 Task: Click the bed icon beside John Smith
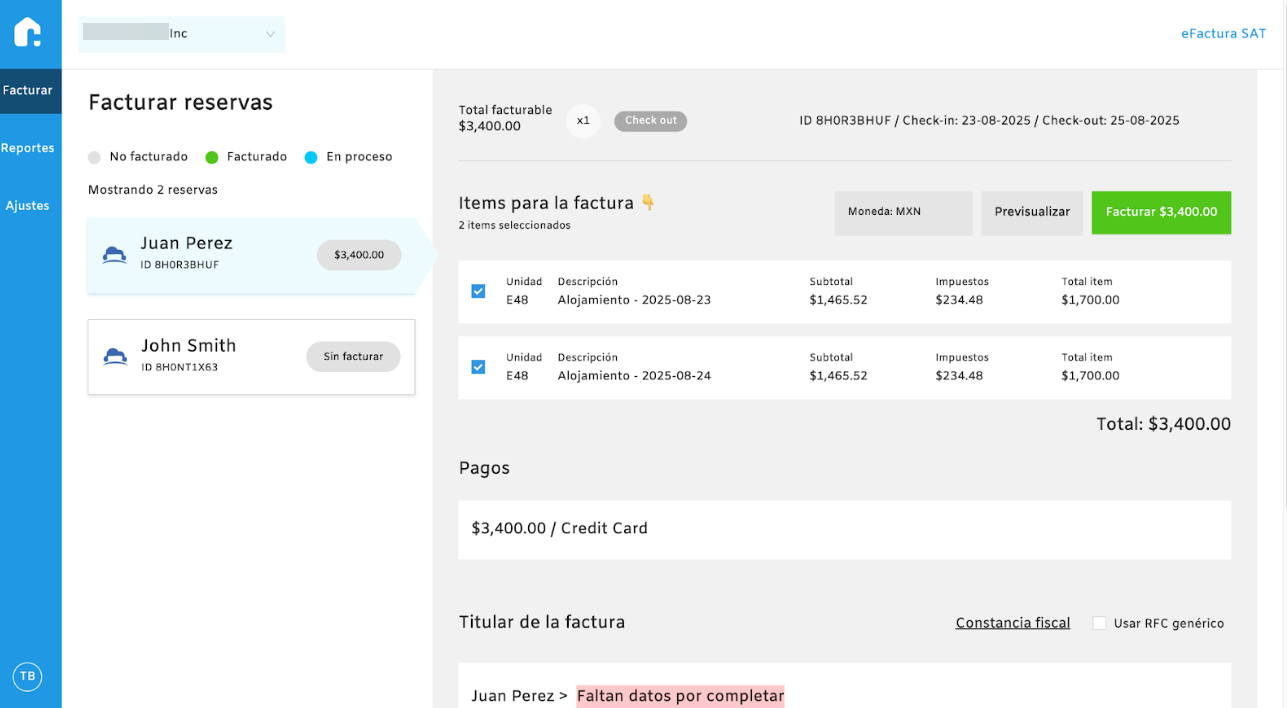[x=115, y=357]
